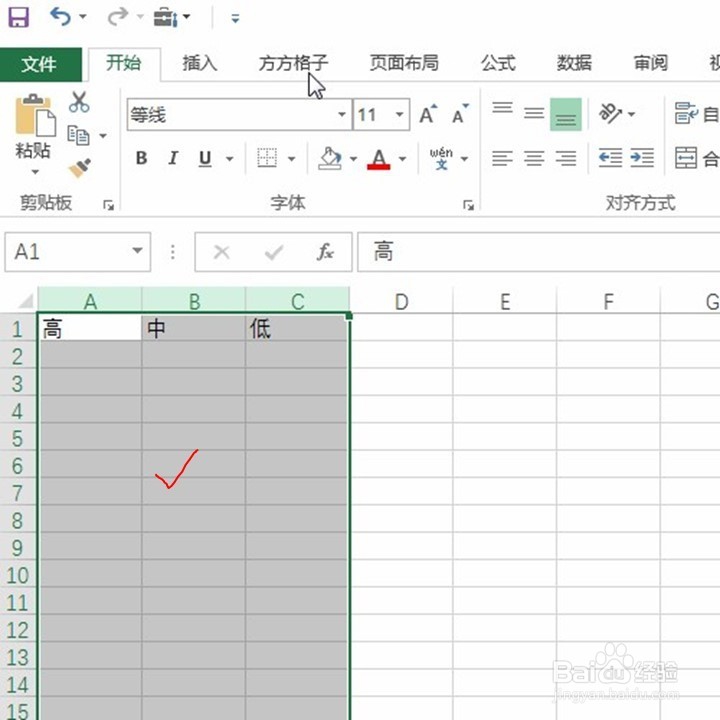The height and width of the screenshot is (720, 720).
Task: Open the 剪贴板 dialog launcher
Action: pos(108,205)
